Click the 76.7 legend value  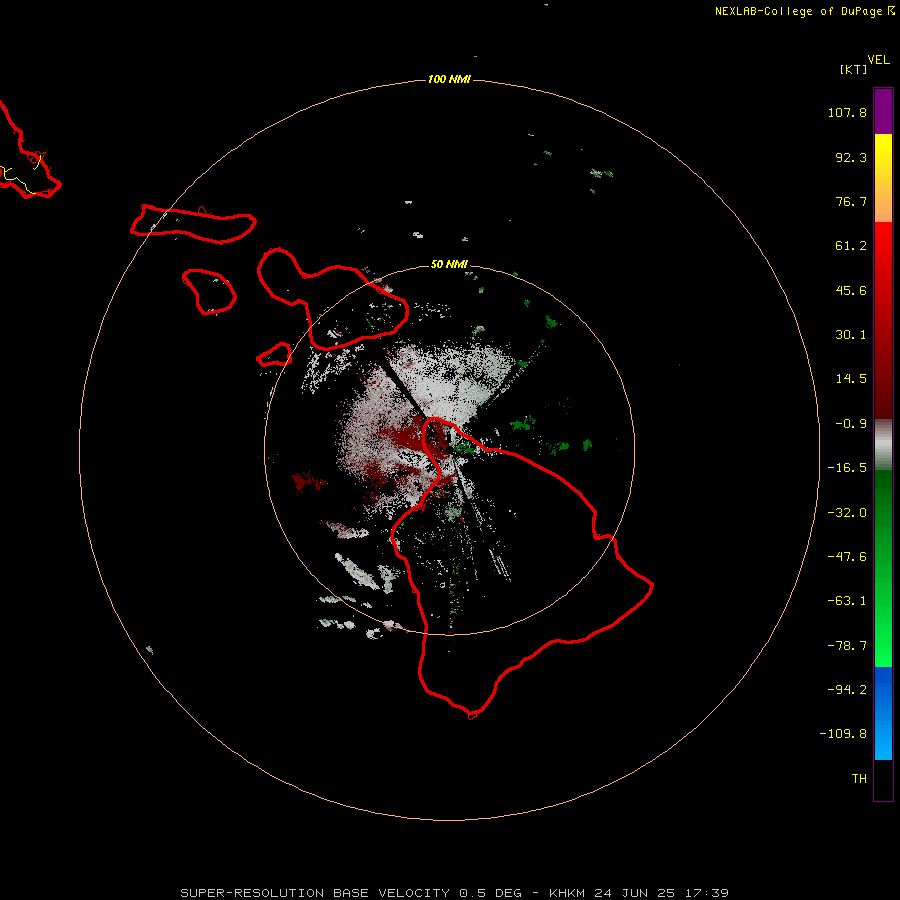[x=851, y=201]
